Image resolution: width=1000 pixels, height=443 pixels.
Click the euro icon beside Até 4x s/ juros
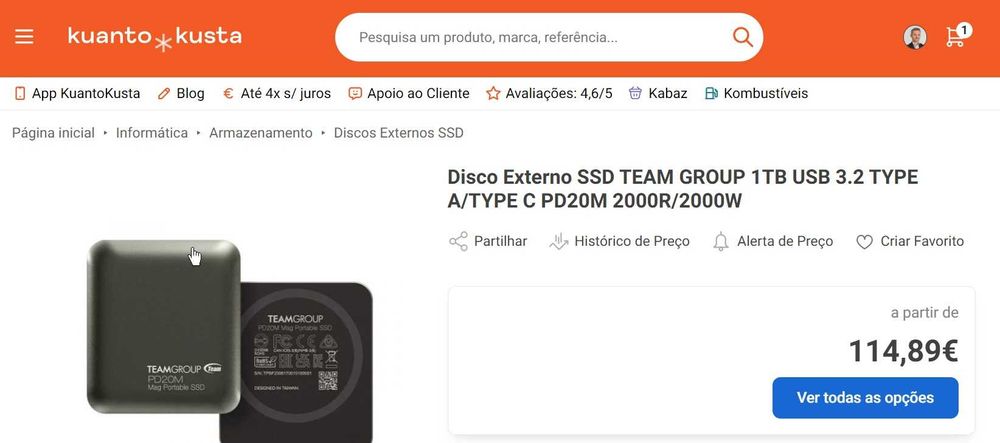point(228,94)
